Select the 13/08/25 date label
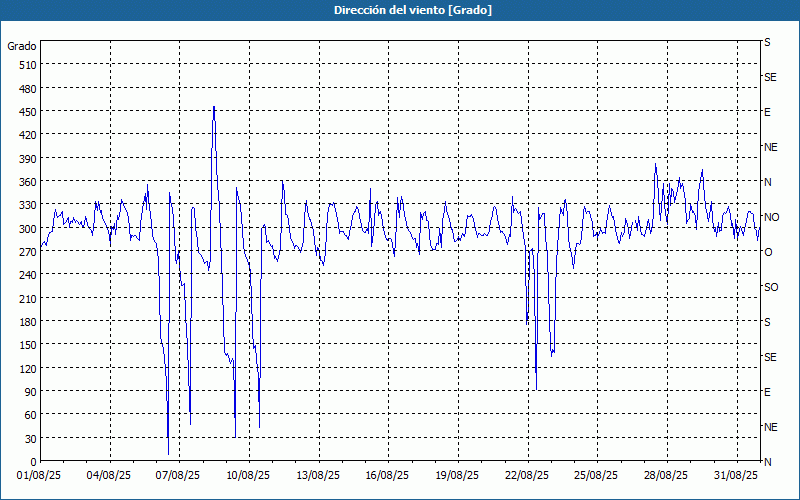Screen dimensions: 800x500 coord(318,476)
